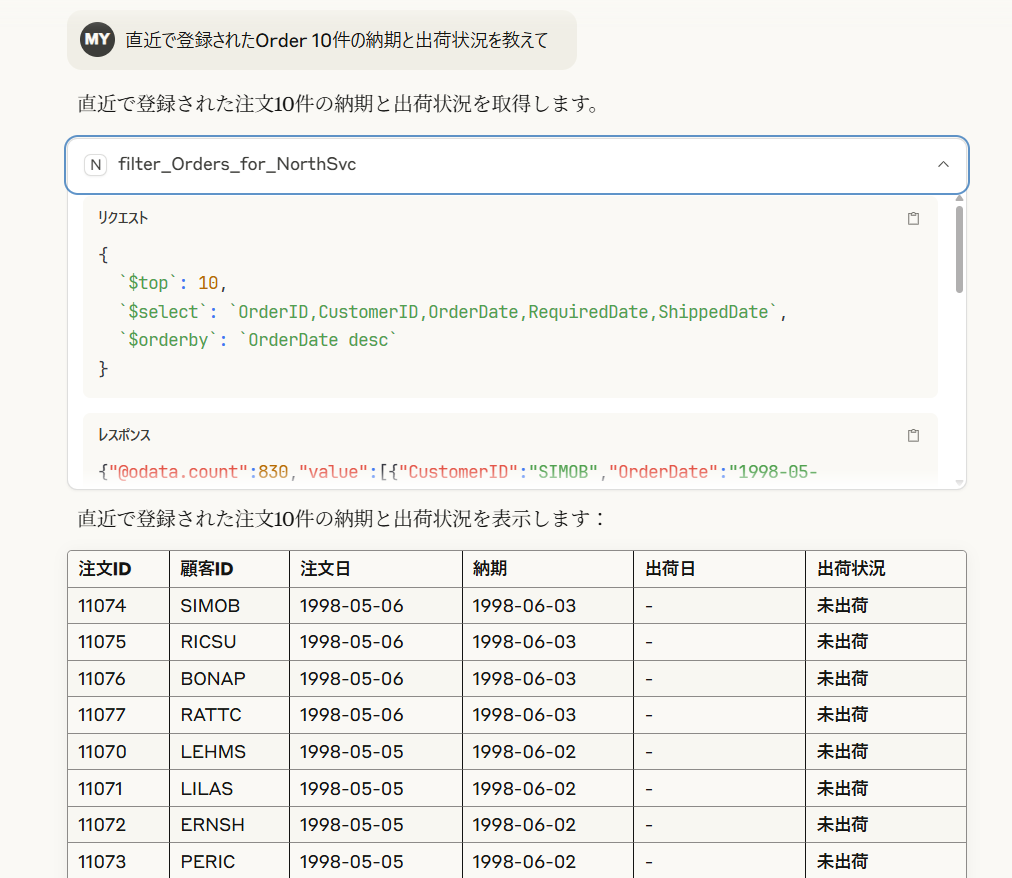Click the レスポンス label
Screen dimensions: 1012x878
click(124, 434)
